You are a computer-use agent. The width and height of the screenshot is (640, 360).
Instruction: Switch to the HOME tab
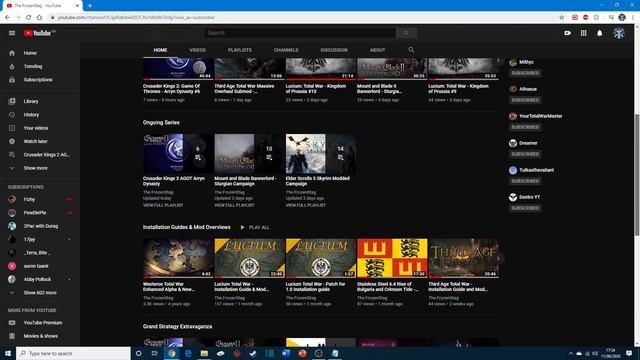pyautogui.click(x=160, y=50)
